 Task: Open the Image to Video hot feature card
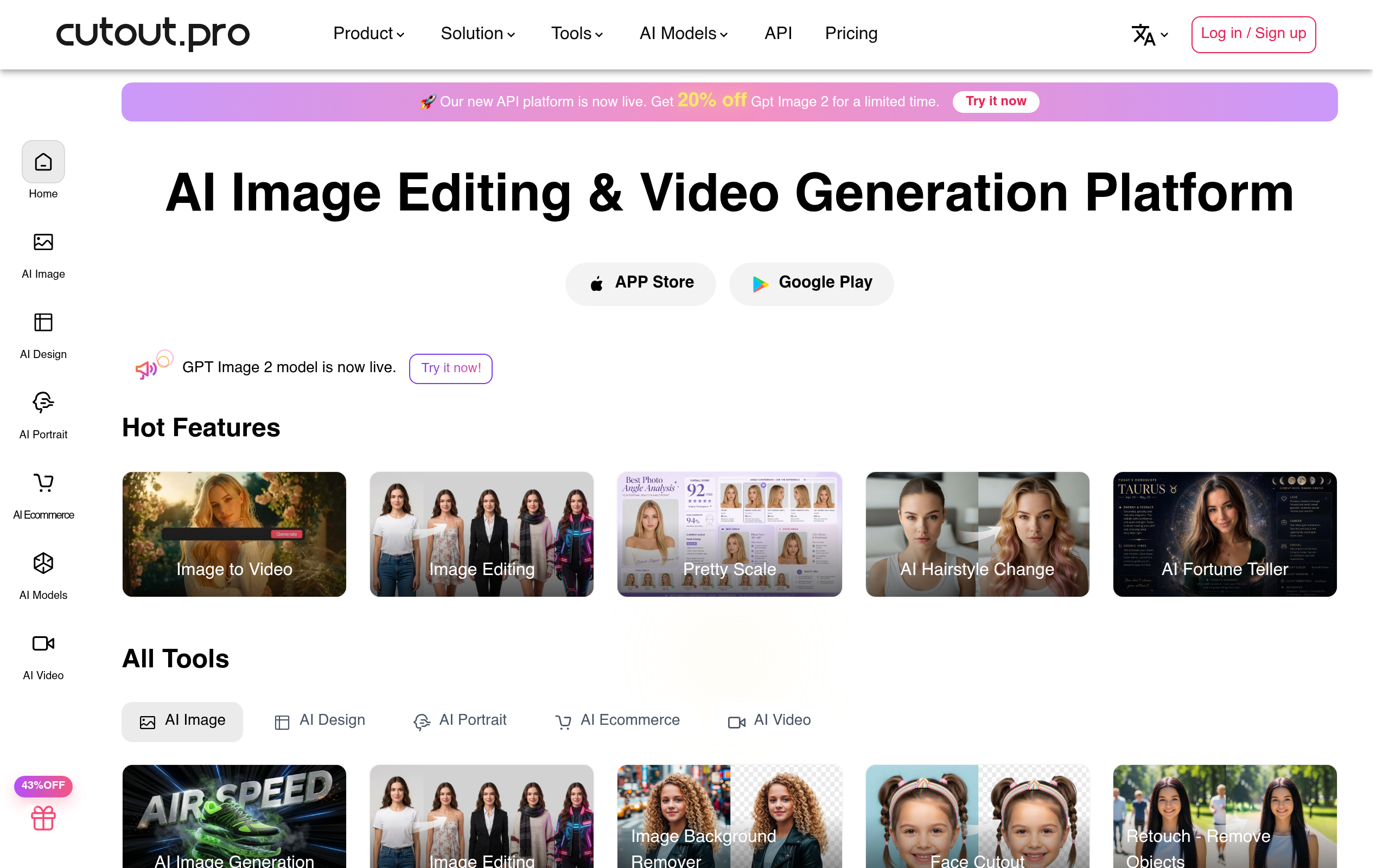coord(234,534)
